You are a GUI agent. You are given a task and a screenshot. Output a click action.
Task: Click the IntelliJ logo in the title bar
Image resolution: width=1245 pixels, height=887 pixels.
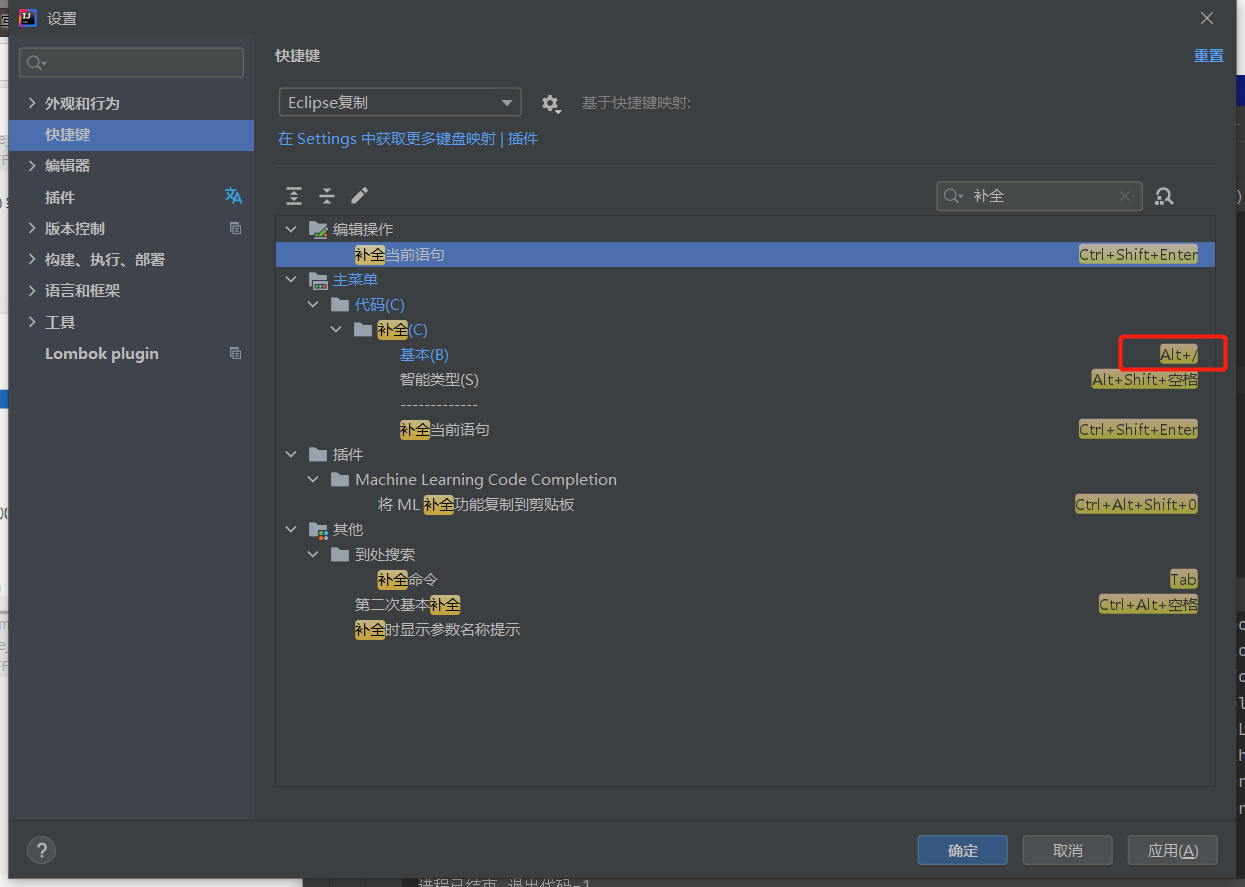click(28, 17)
